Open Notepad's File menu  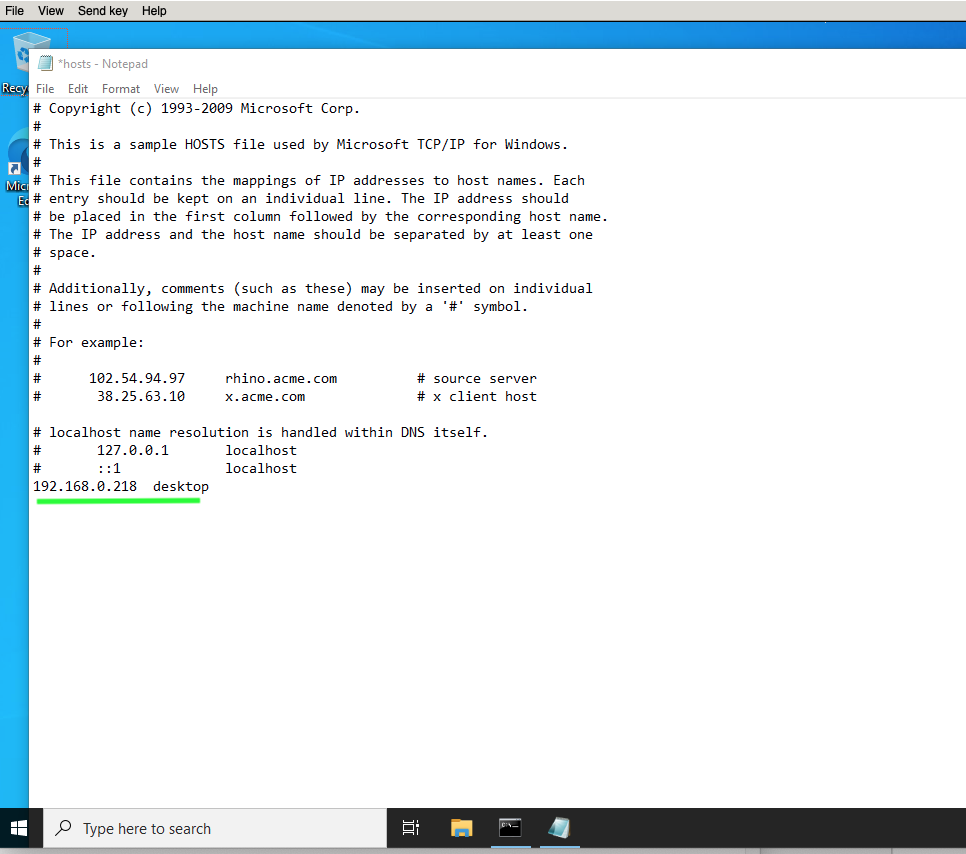pos(45,89)
